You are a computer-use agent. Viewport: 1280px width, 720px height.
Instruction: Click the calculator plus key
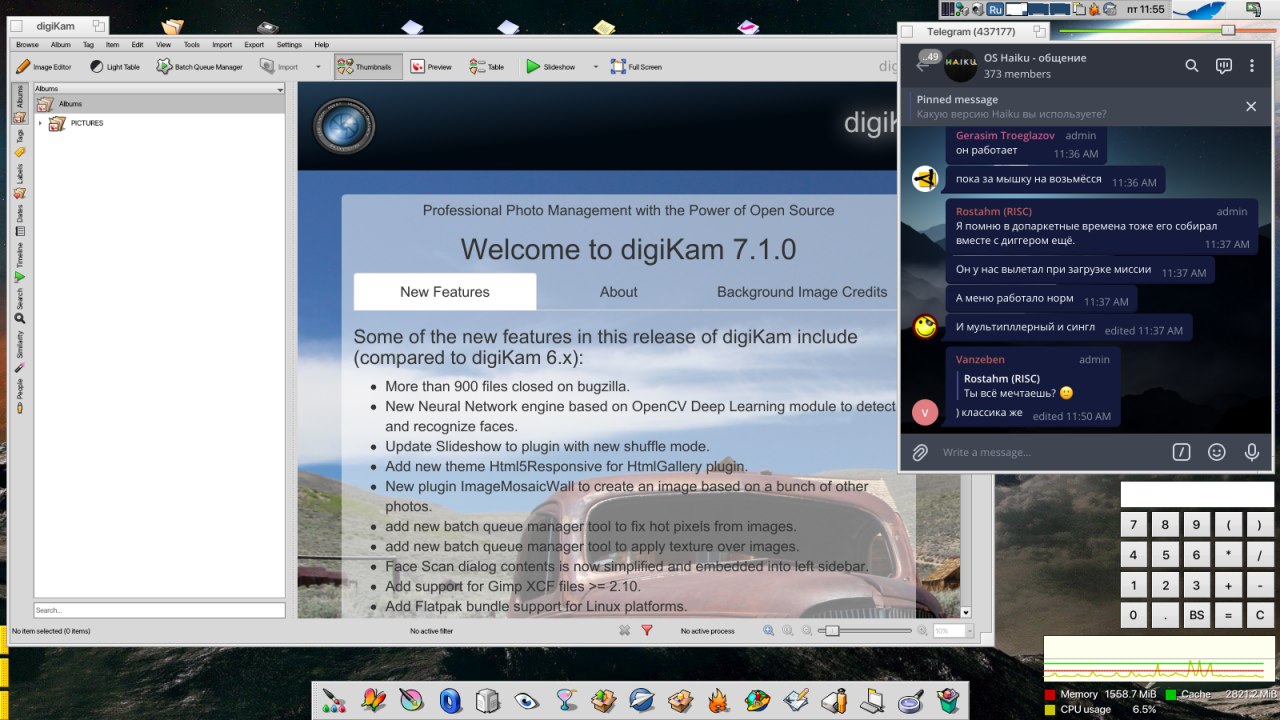[1228, 586]
